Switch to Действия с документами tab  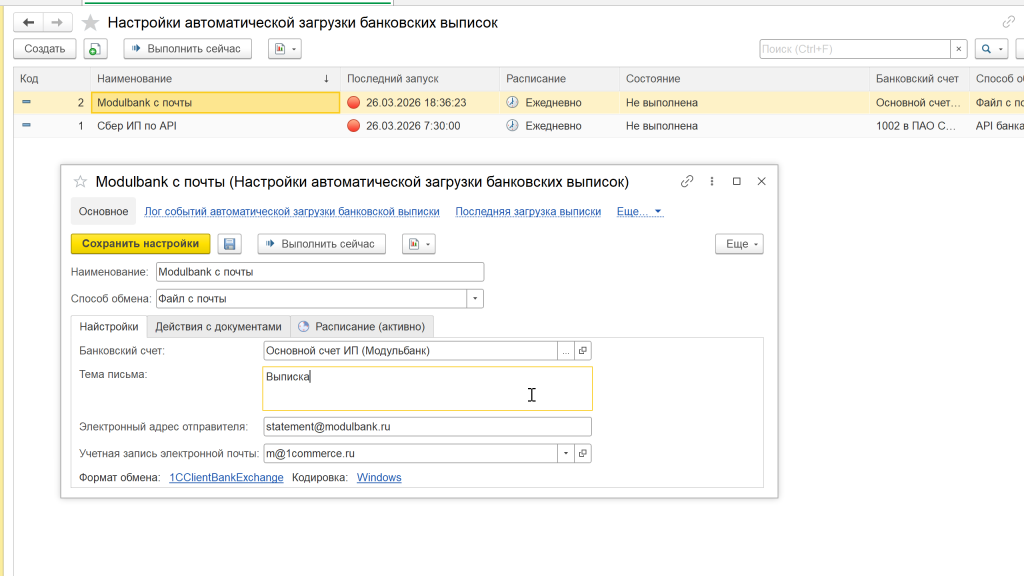(218, 326)
